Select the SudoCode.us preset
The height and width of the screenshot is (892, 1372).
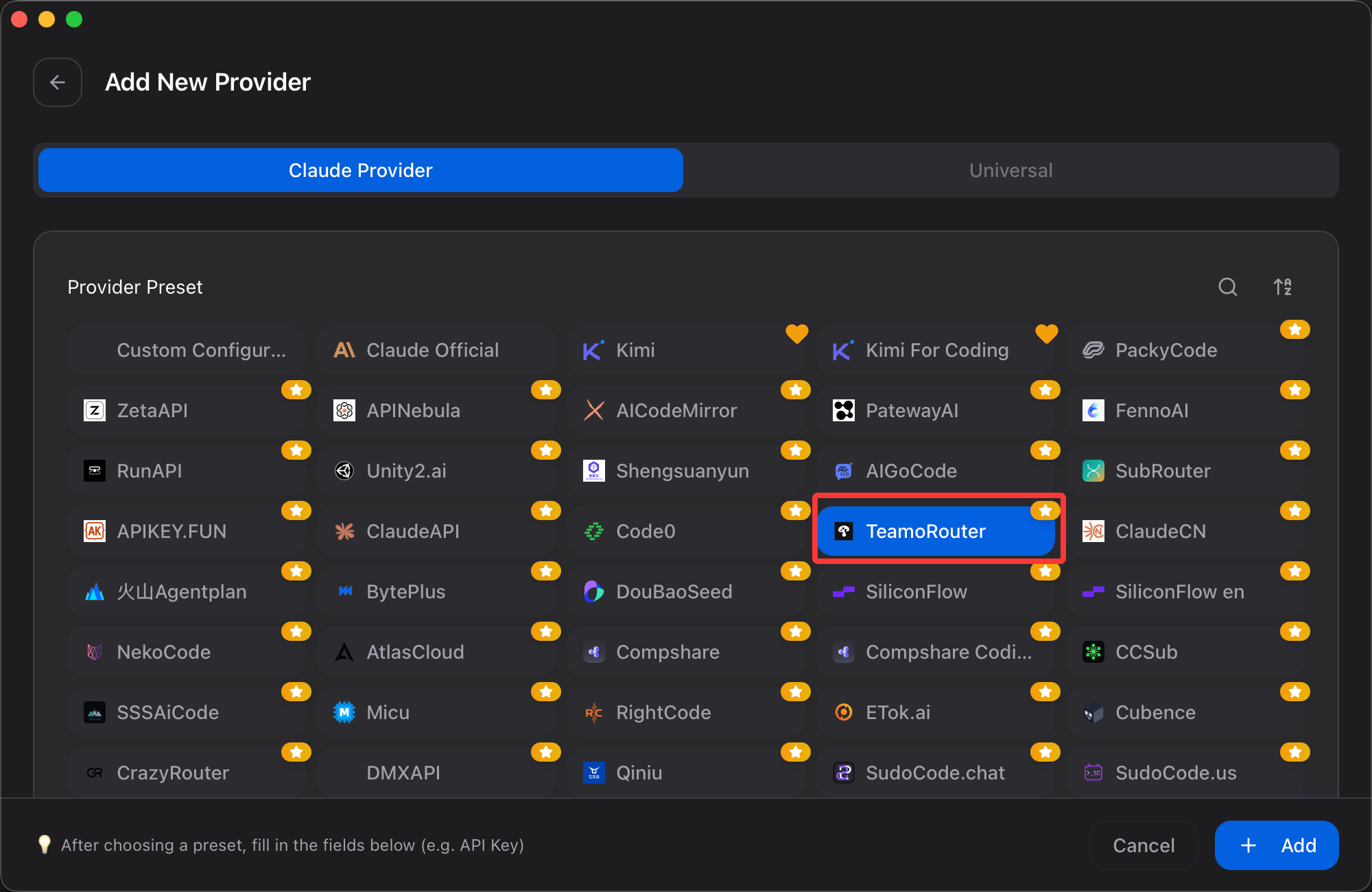pos(1185,773)
